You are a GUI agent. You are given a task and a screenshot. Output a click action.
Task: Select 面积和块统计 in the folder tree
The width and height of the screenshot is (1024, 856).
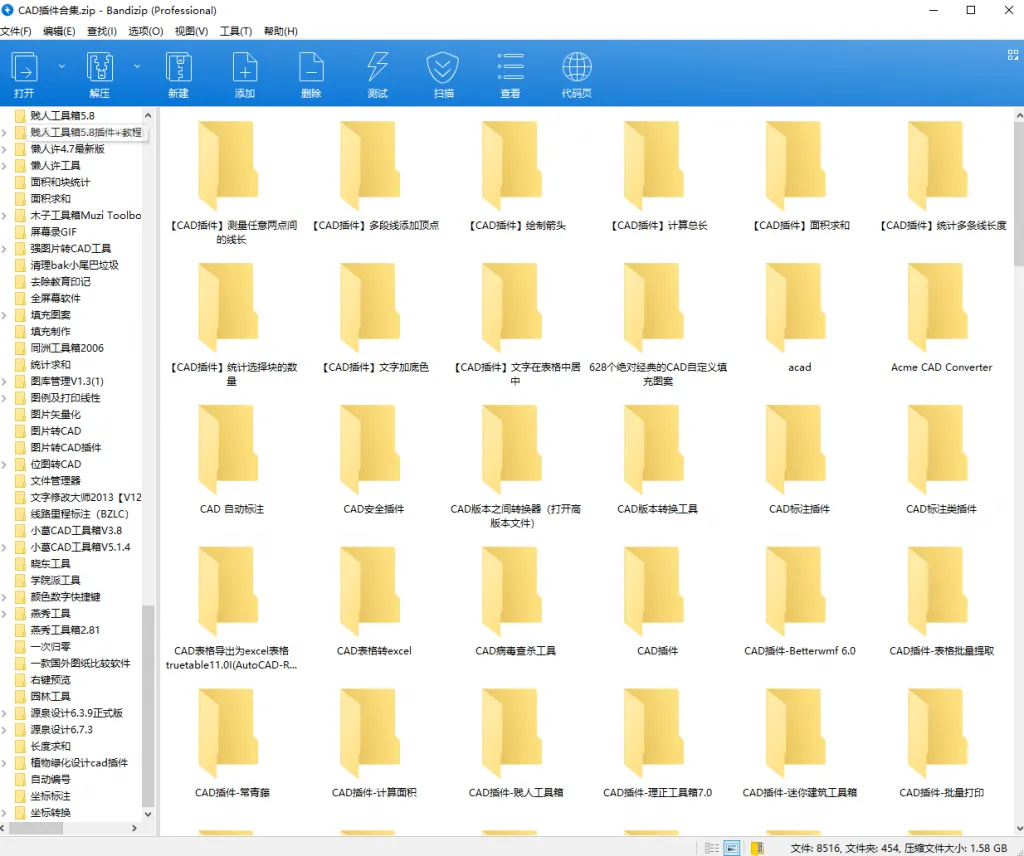[x=60, y=182]
